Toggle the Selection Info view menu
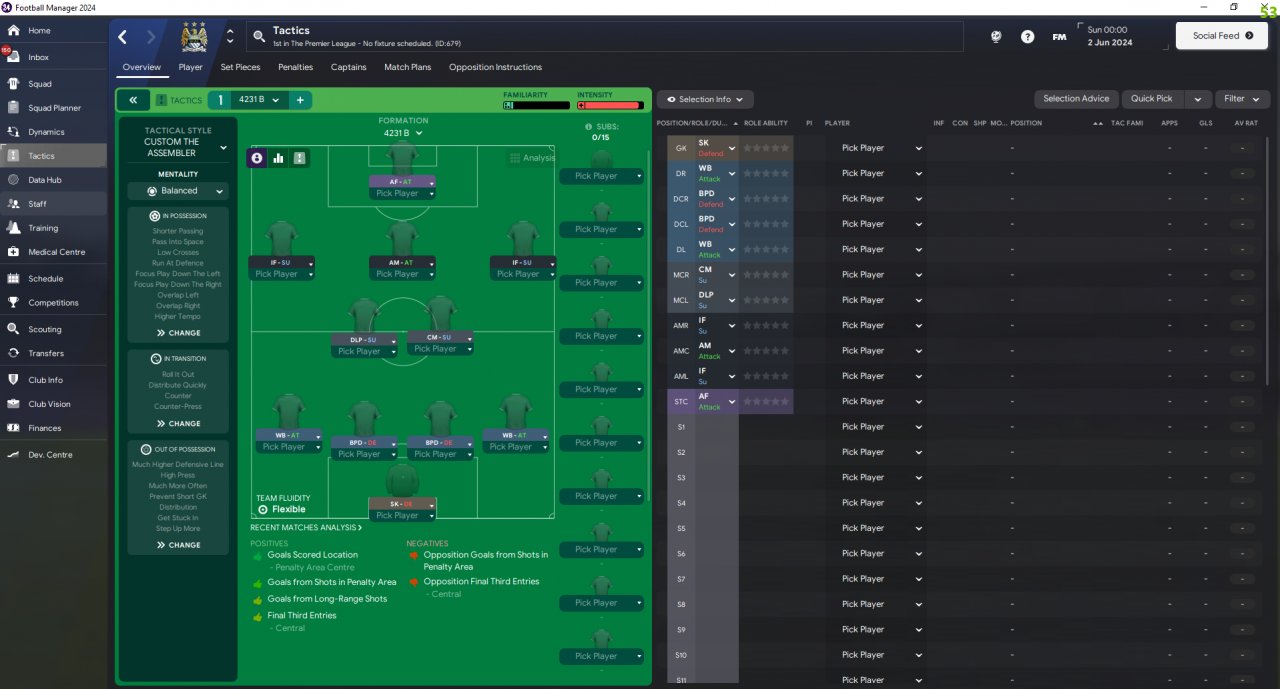 [x=705, y=99]
